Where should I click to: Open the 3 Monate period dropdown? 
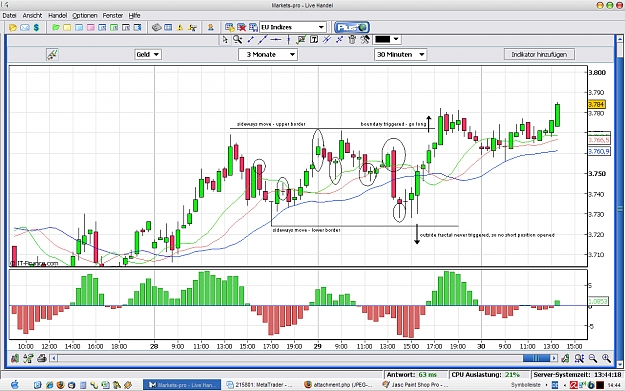pos(268,54)
